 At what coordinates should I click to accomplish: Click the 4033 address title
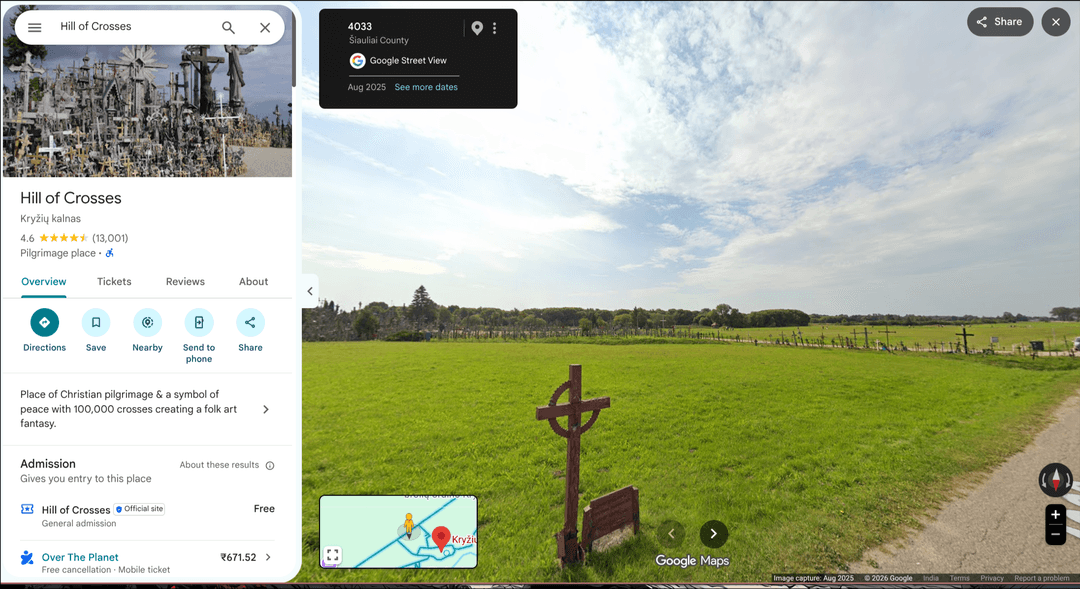(360, 27)
